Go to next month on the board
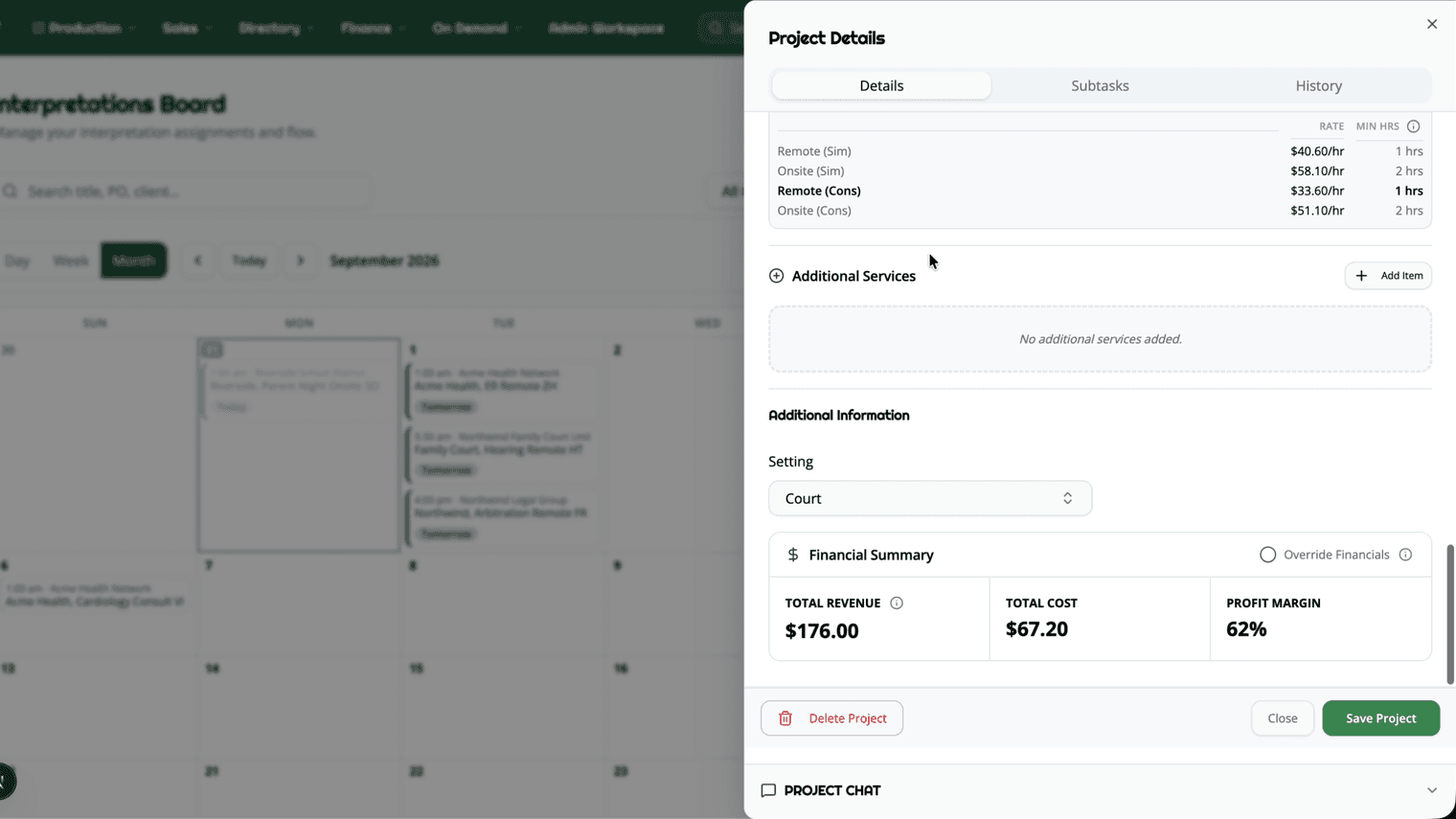 point(301,261)
